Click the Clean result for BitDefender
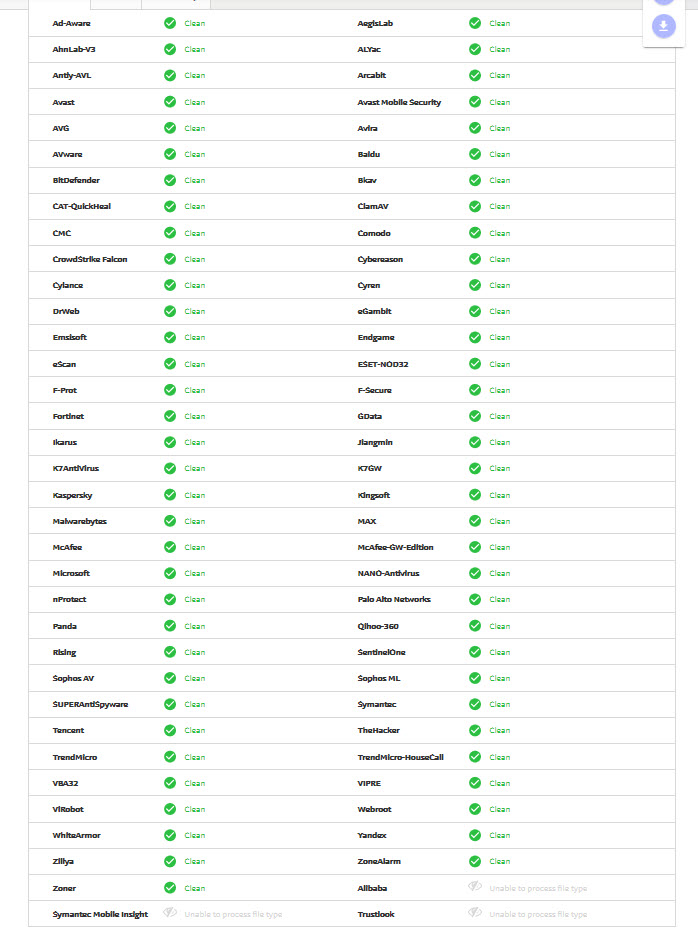The height and width of the screenshot is (942, 698). click(195, 180)
